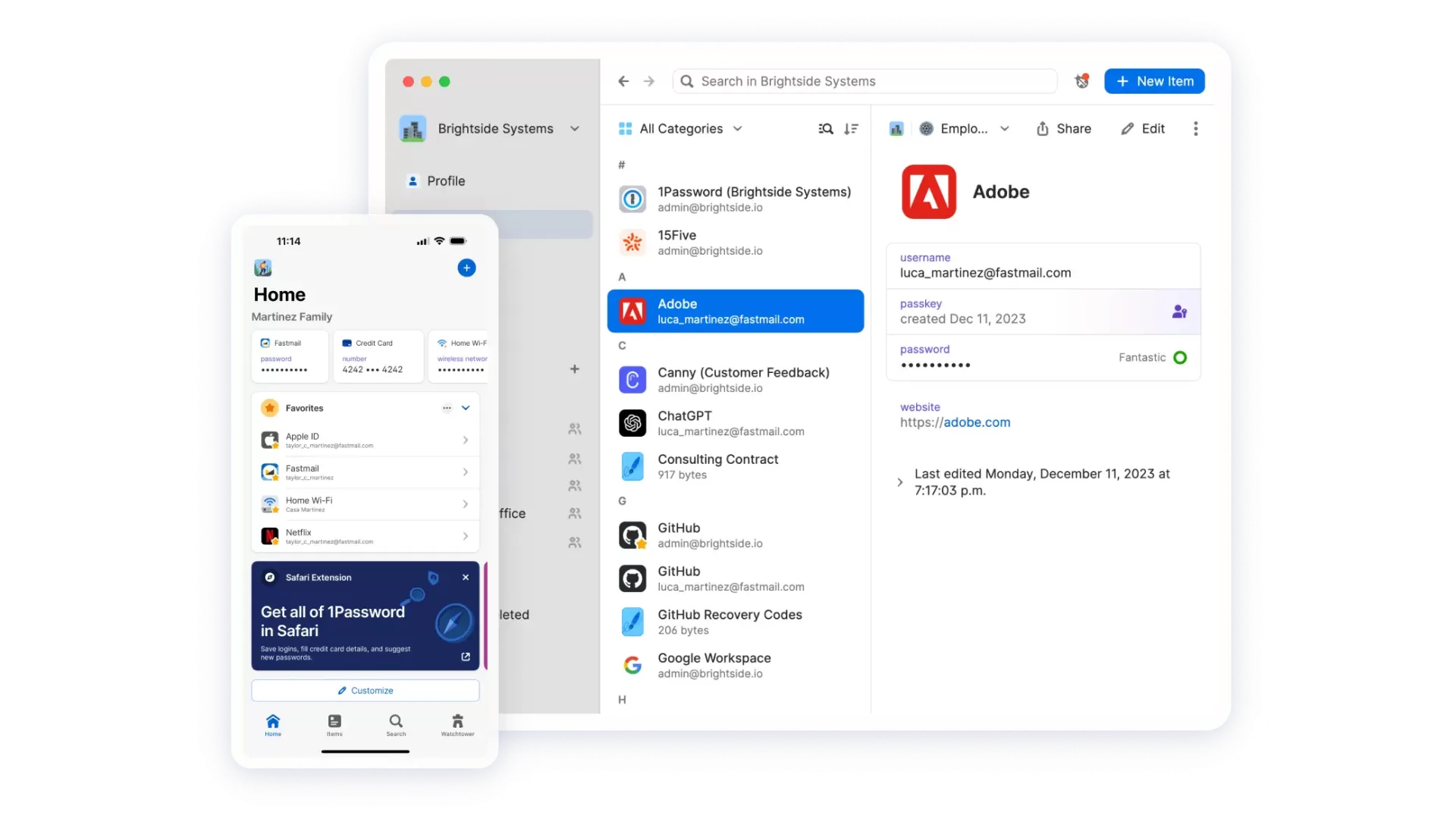Open the three-dot more options menu
The image size is (1456, 818).
pos(1196,129)
